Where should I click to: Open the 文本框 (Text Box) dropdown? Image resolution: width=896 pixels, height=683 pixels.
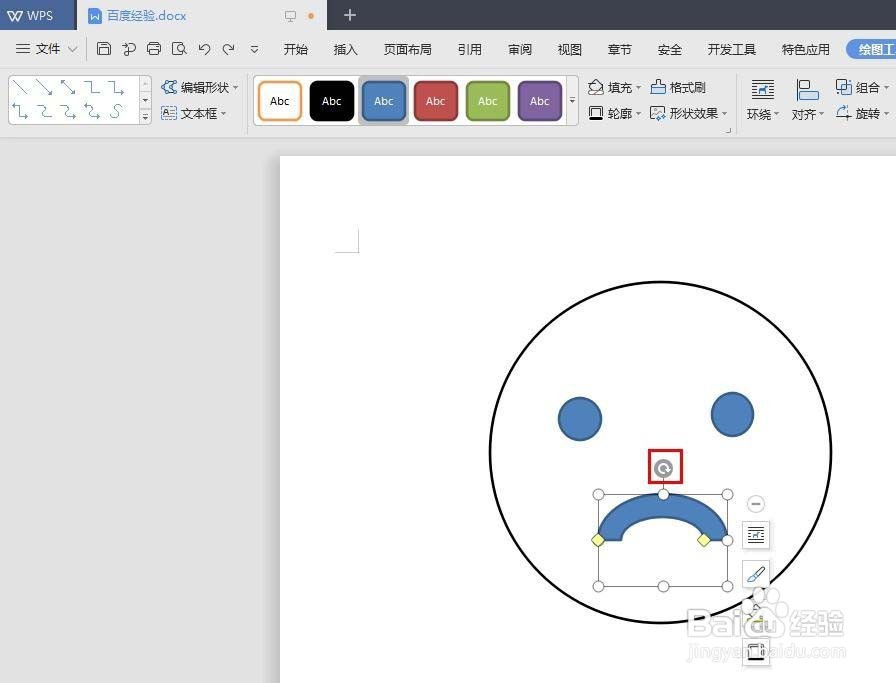[x=199, y=113]
